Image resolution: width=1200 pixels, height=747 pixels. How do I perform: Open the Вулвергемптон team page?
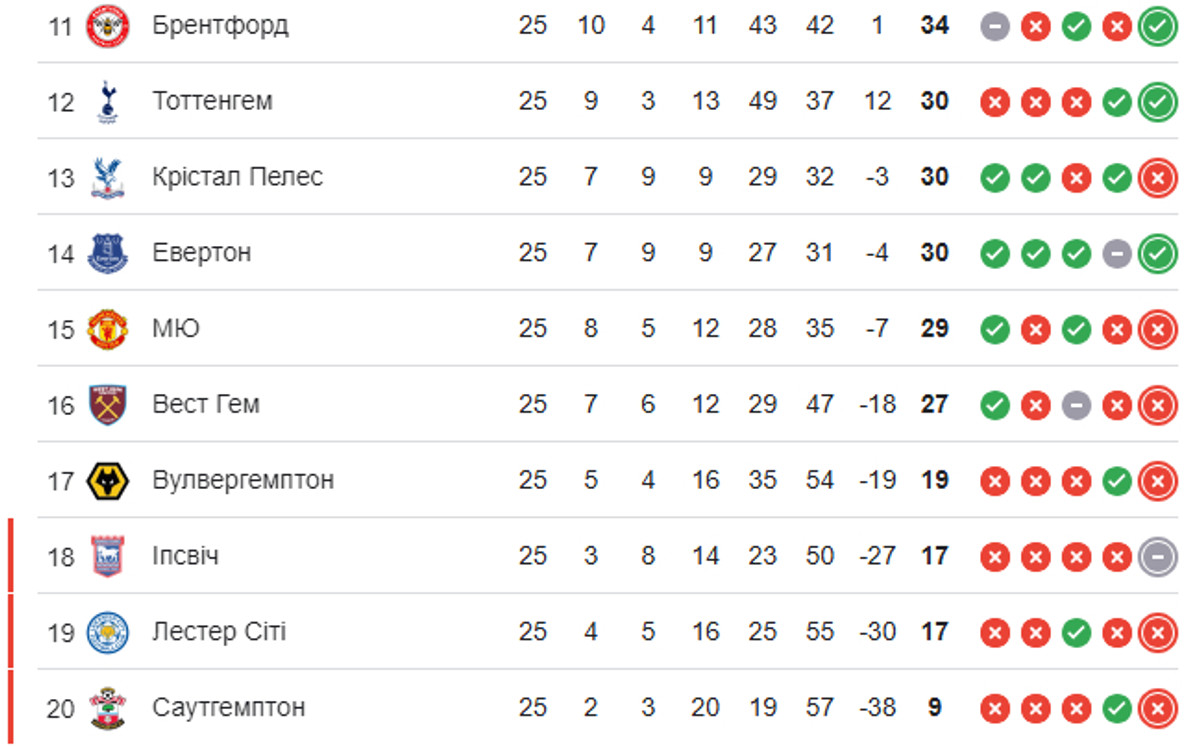pos(243,480)
